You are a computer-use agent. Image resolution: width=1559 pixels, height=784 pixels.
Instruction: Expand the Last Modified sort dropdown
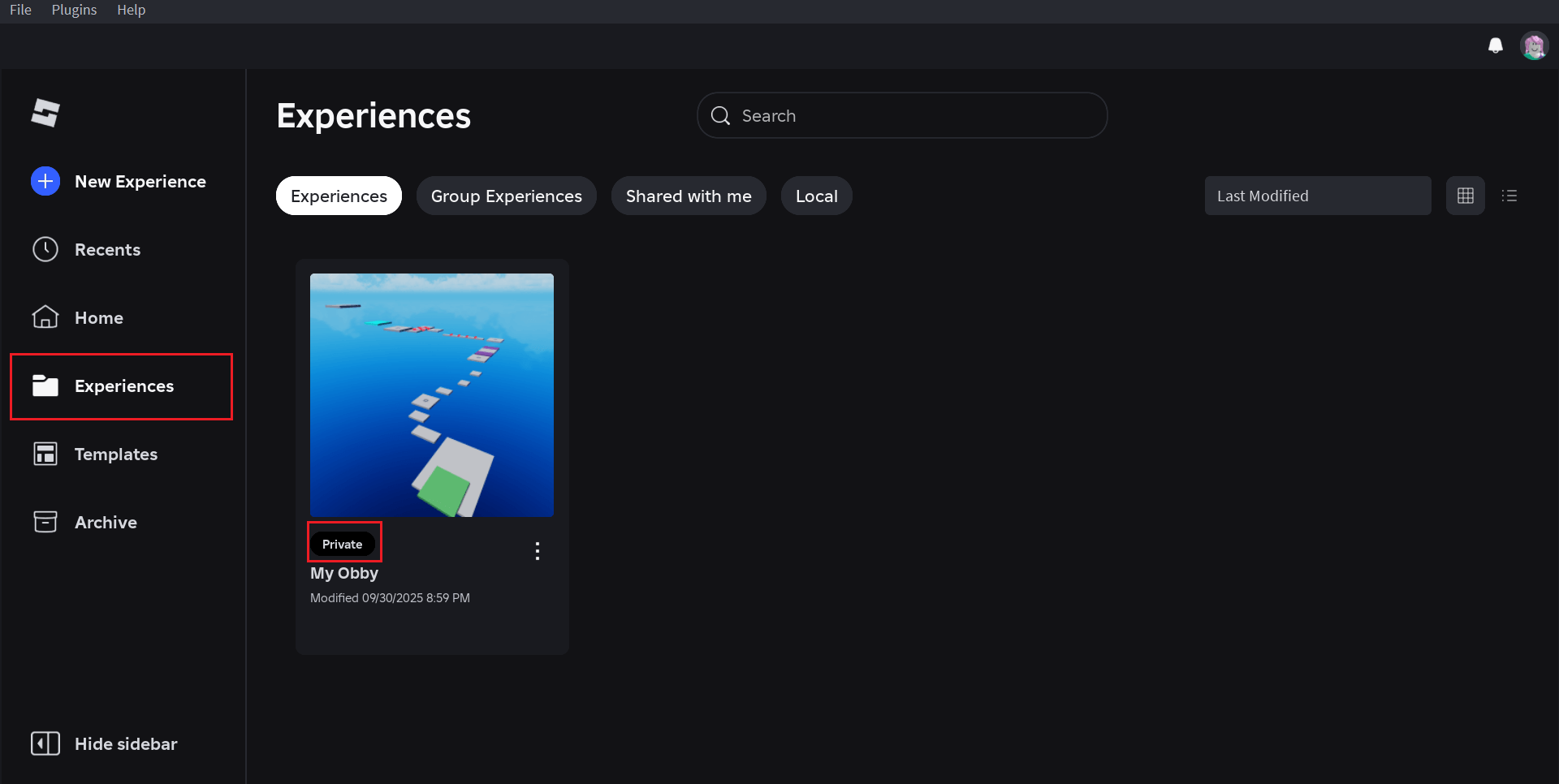click(1317, 196)
